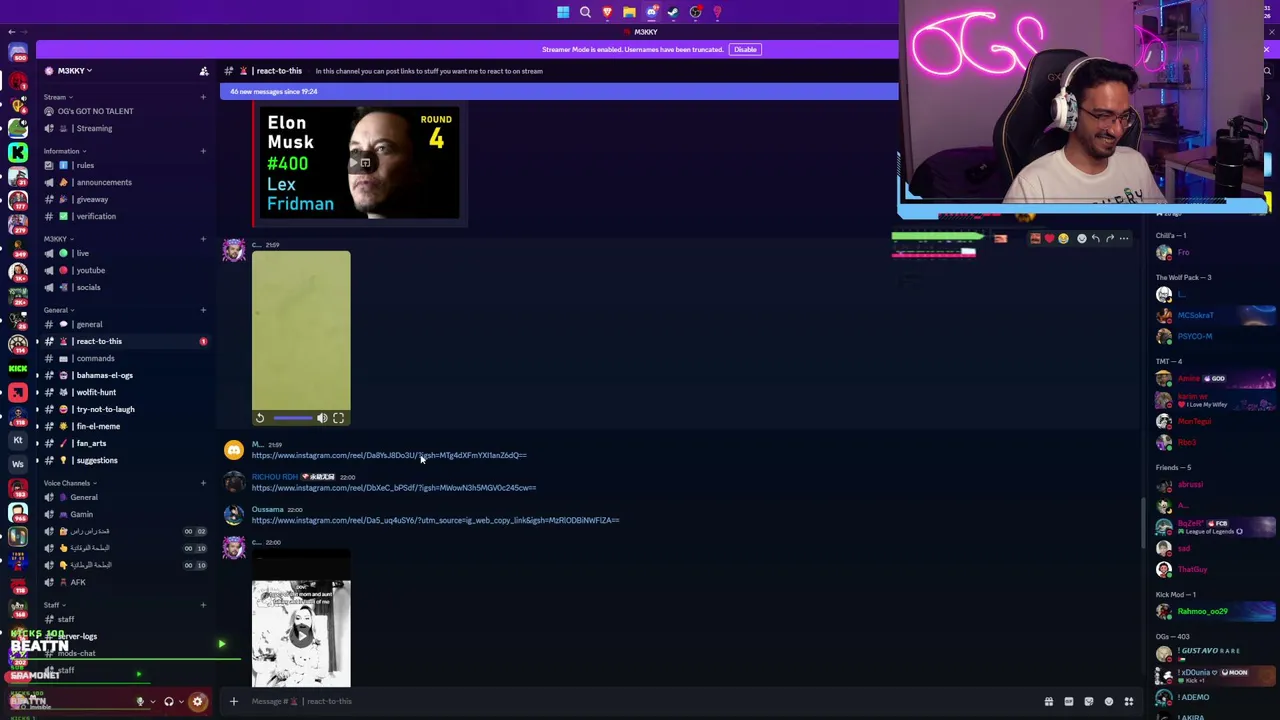This screenshot has width=1280, height=720.
Task: Open the first Instagram reel link
Action: coord(389,456)
